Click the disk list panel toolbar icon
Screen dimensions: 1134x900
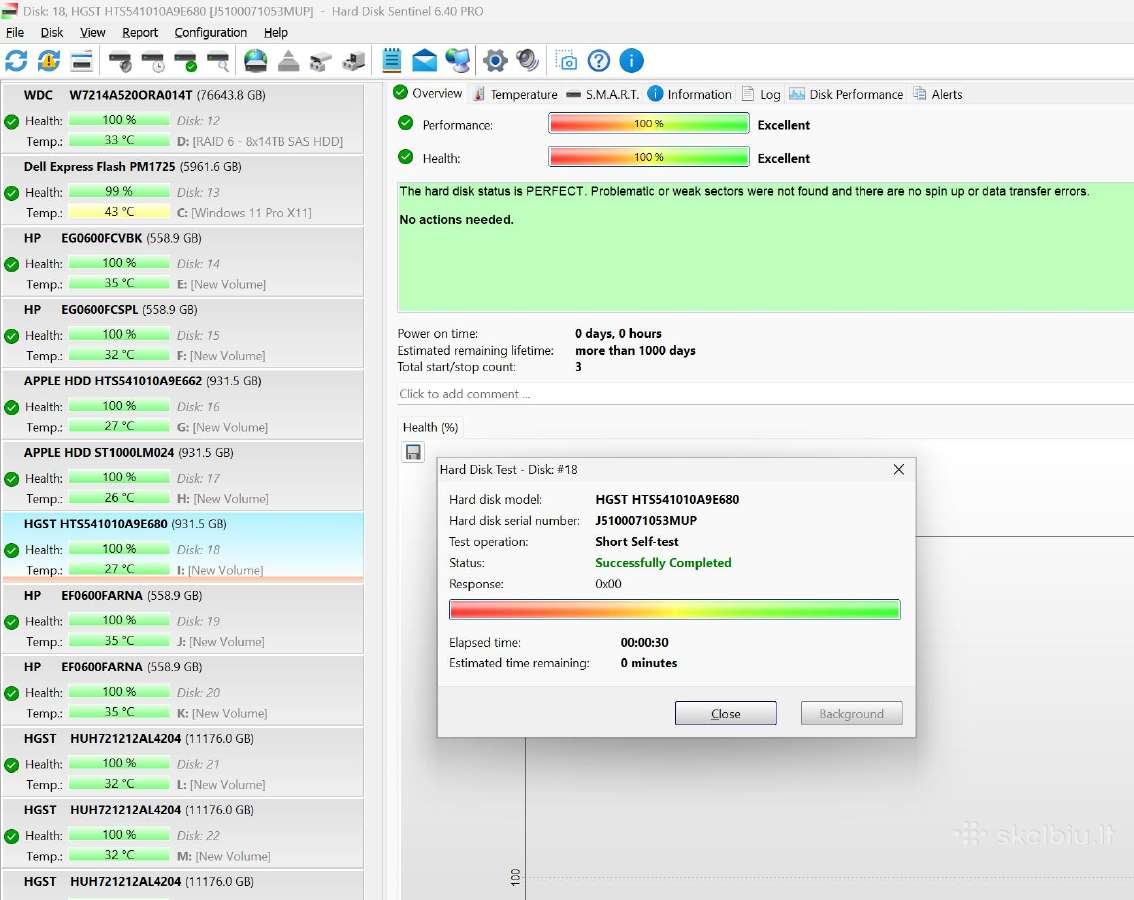coord(82,61)
